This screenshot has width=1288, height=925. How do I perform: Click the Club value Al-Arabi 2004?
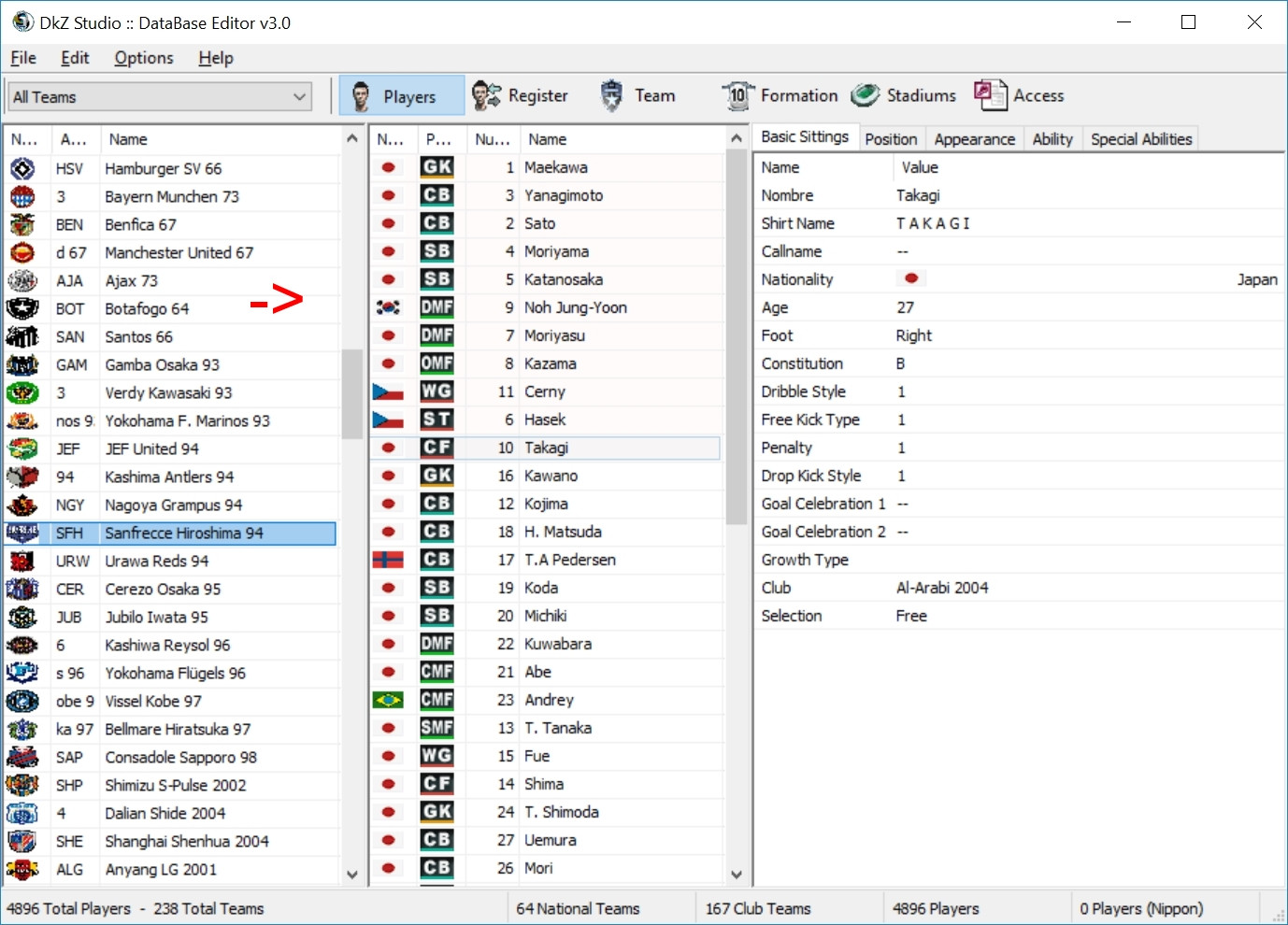coord(942,588)
